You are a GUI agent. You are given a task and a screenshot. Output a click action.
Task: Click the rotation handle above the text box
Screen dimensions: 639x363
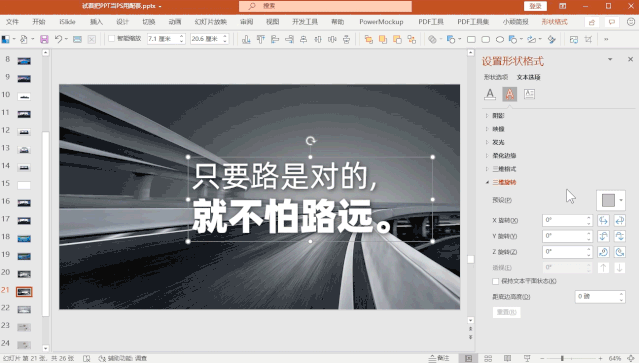coord(311,141)
